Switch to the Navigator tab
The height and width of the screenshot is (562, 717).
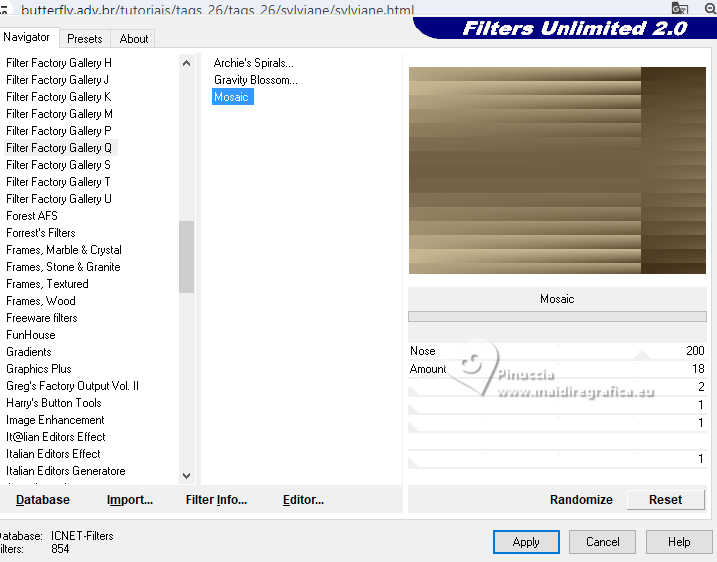(x=28, y=37)
